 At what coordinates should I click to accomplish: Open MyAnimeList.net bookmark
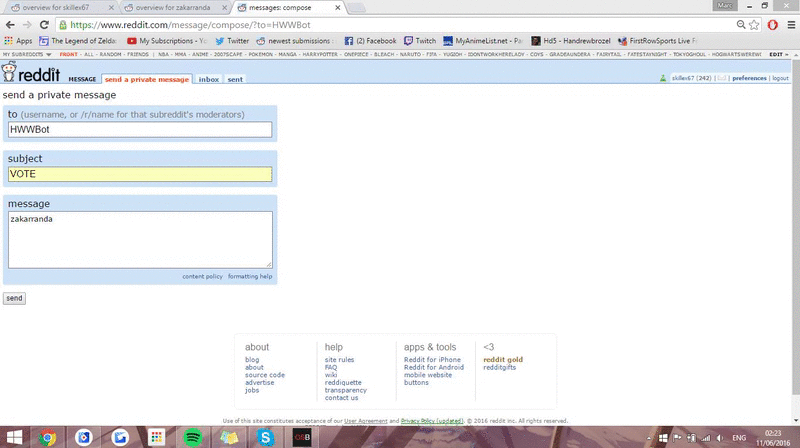pos(483,41)
